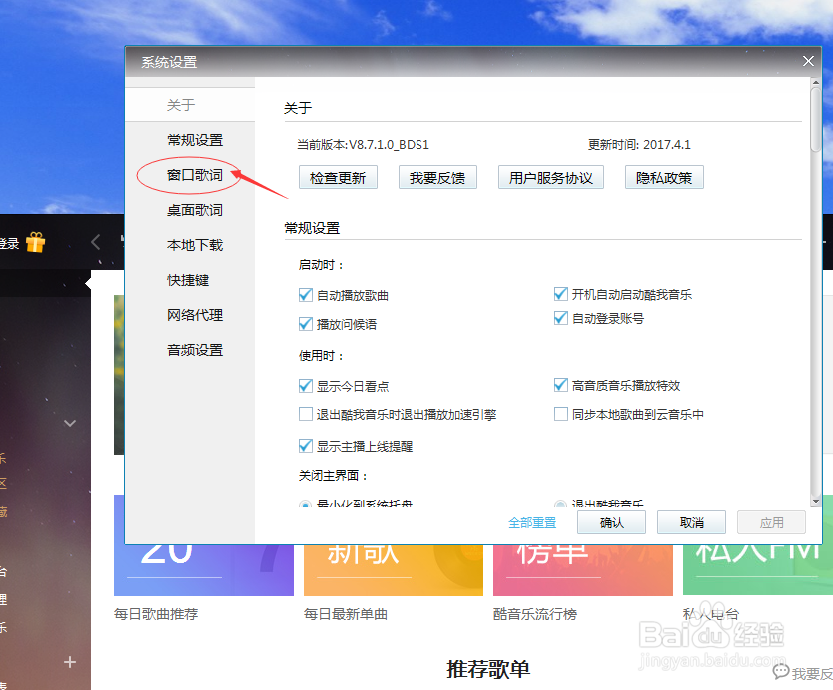
Task: Enable 退出酷我音乐时退出播放加速引擎 checkbox
Action: 305,414
